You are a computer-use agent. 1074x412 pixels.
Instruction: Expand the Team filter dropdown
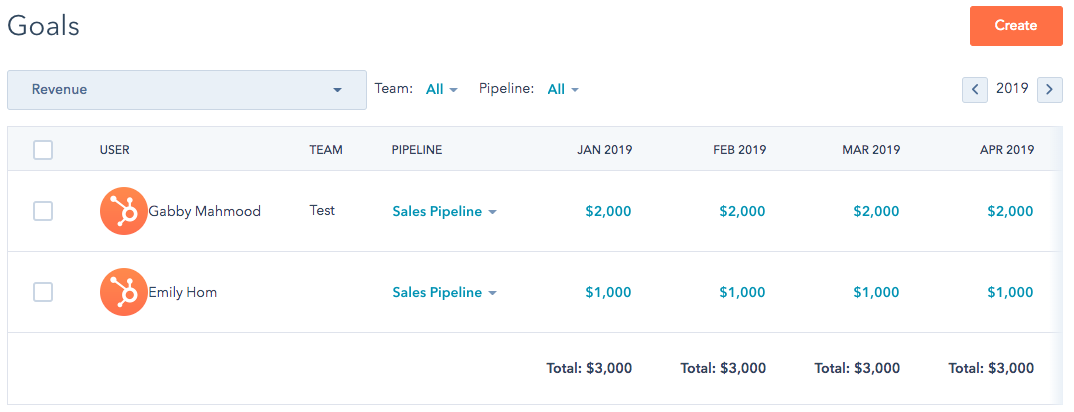tap(441, 89)
